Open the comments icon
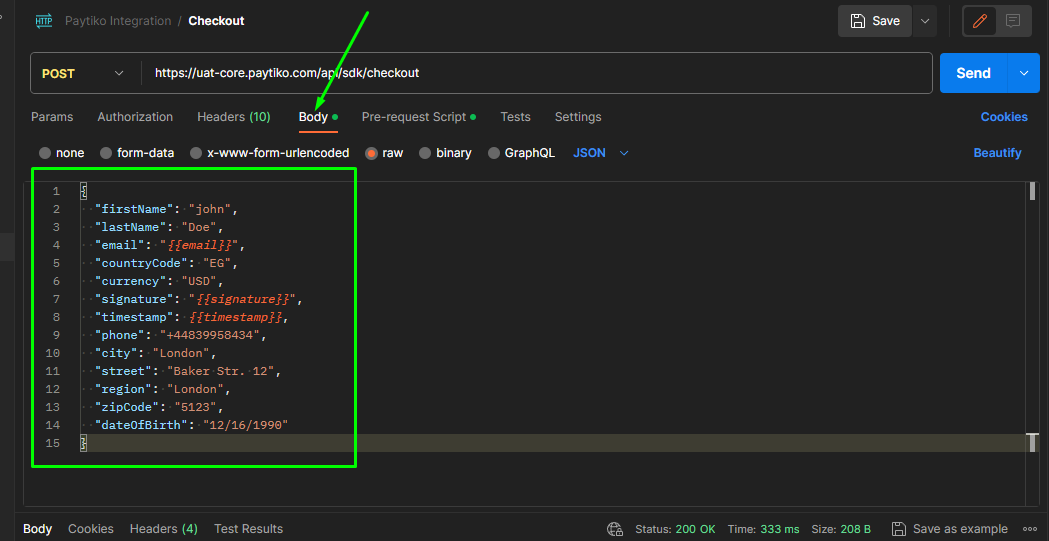 [x=1013, y=21]
